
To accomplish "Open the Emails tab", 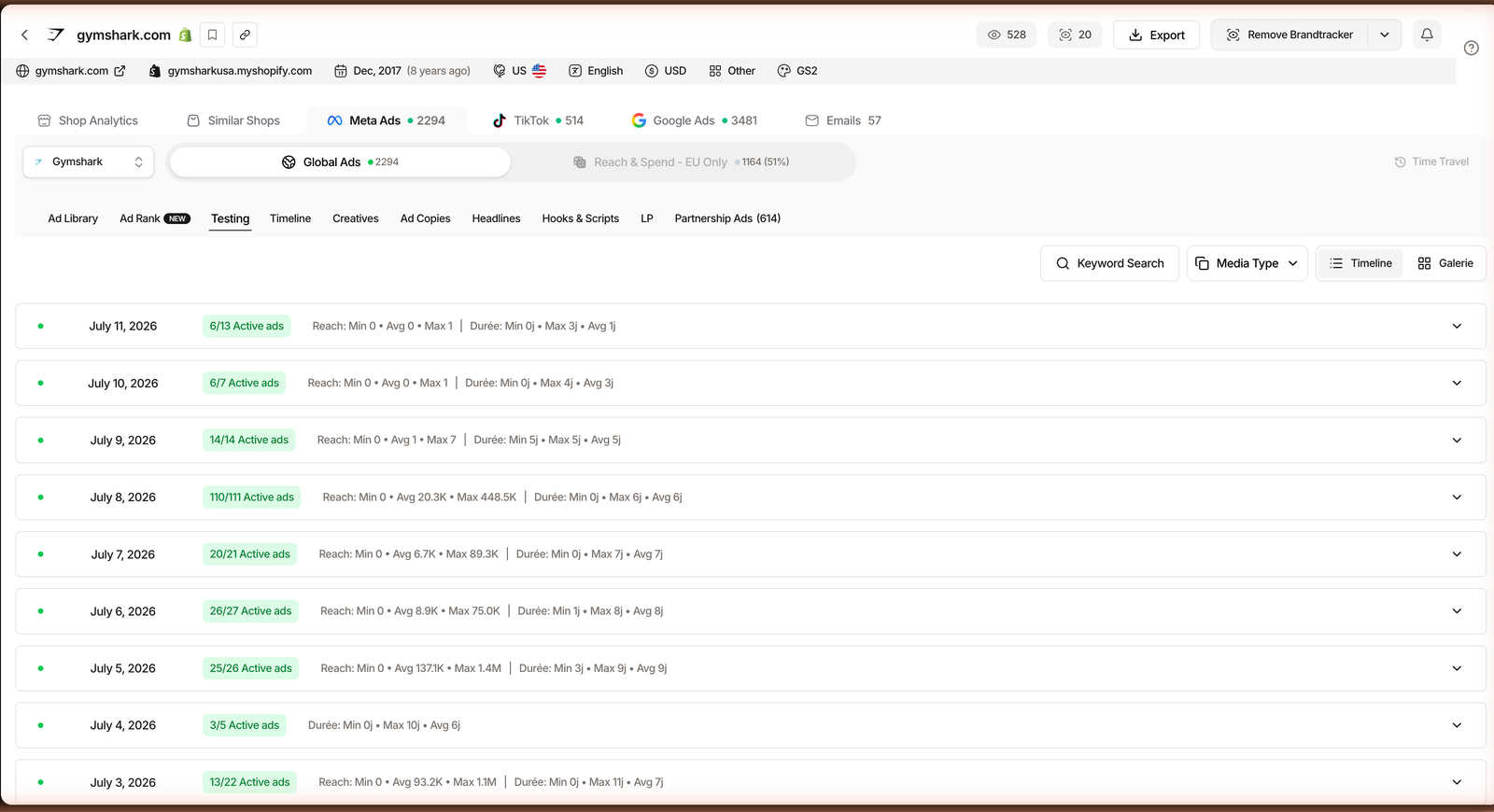I will pos(843,120).
